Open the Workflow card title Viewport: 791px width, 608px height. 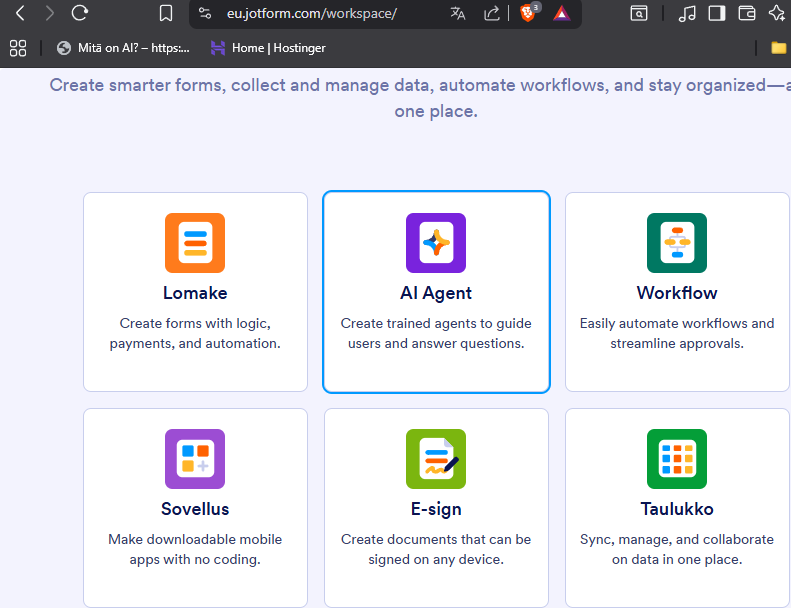677,293
